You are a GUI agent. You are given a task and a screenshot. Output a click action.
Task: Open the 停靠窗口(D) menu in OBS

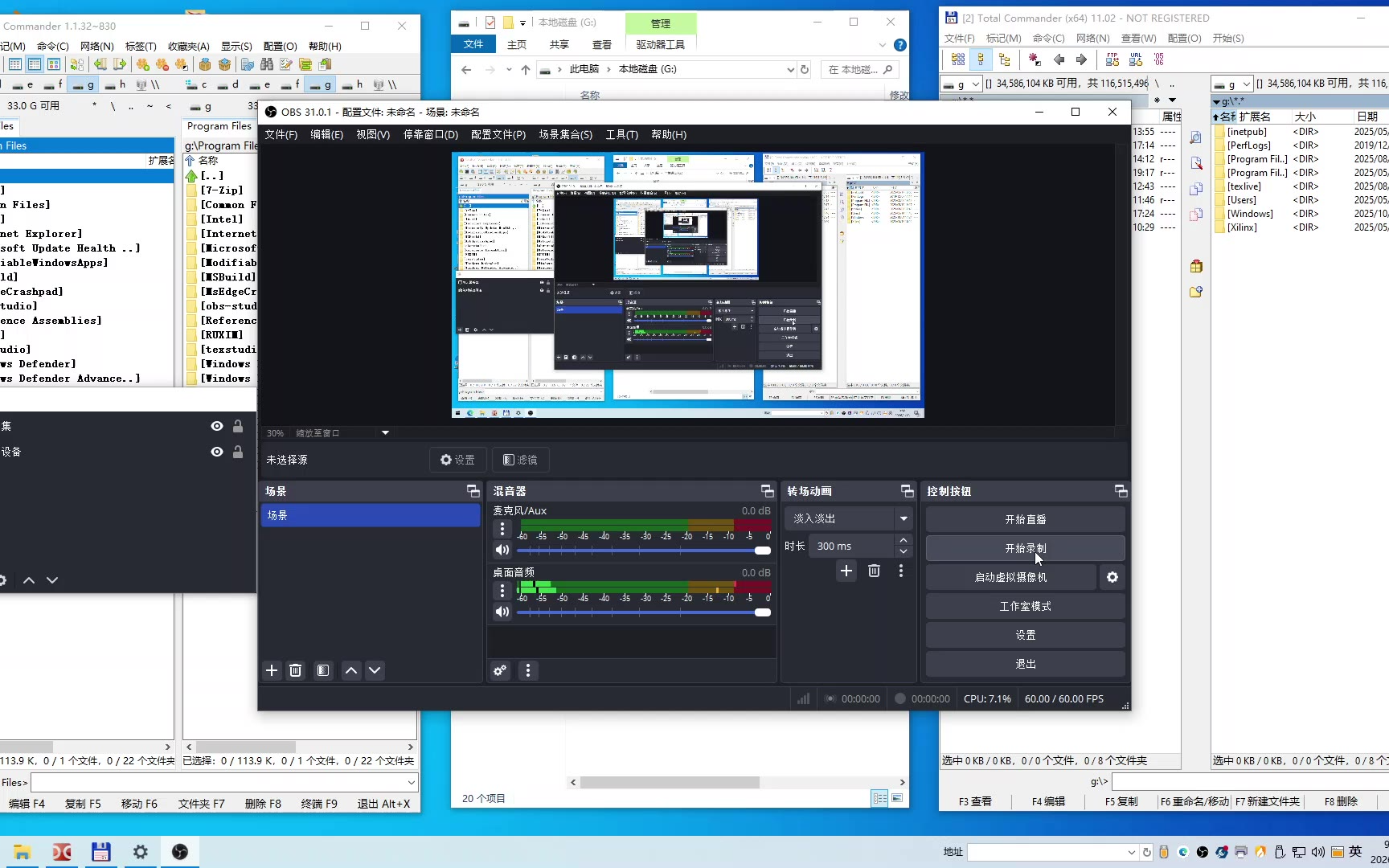tap(430, 134)
